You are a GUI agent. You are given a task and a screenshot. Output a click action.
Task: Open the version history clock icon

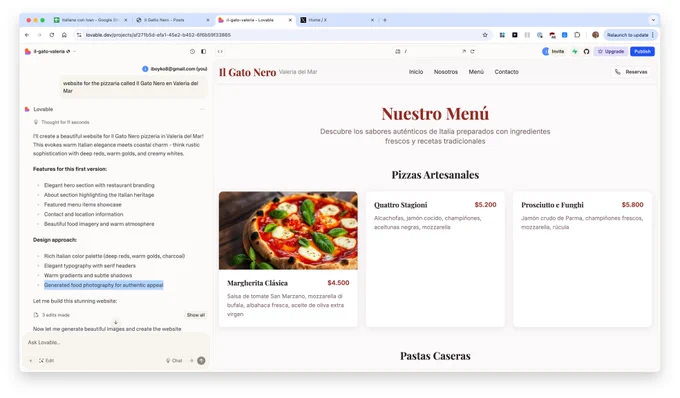click(x=192, y=51)
